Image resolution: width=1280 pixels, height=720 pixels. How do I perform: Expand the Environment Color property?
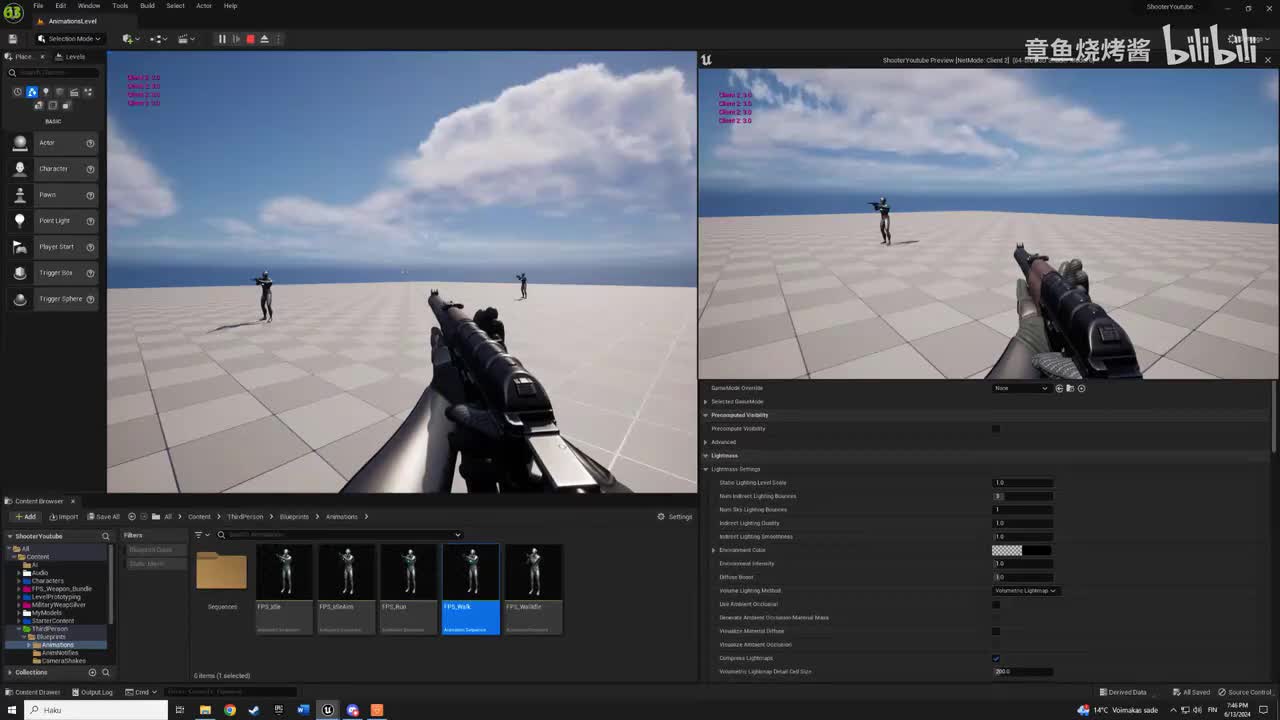pyautogui.click(x=713, y=550)
